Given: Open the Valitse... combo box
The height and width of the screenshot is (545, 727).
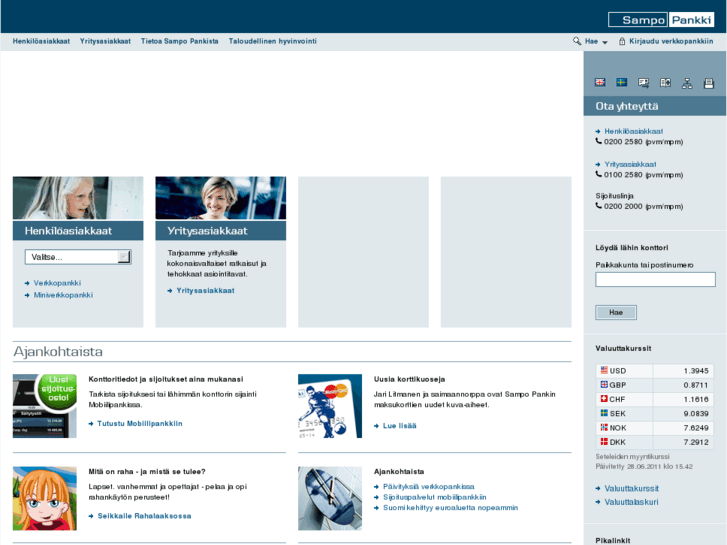Looking at the screenshot, I should point(78,257).
